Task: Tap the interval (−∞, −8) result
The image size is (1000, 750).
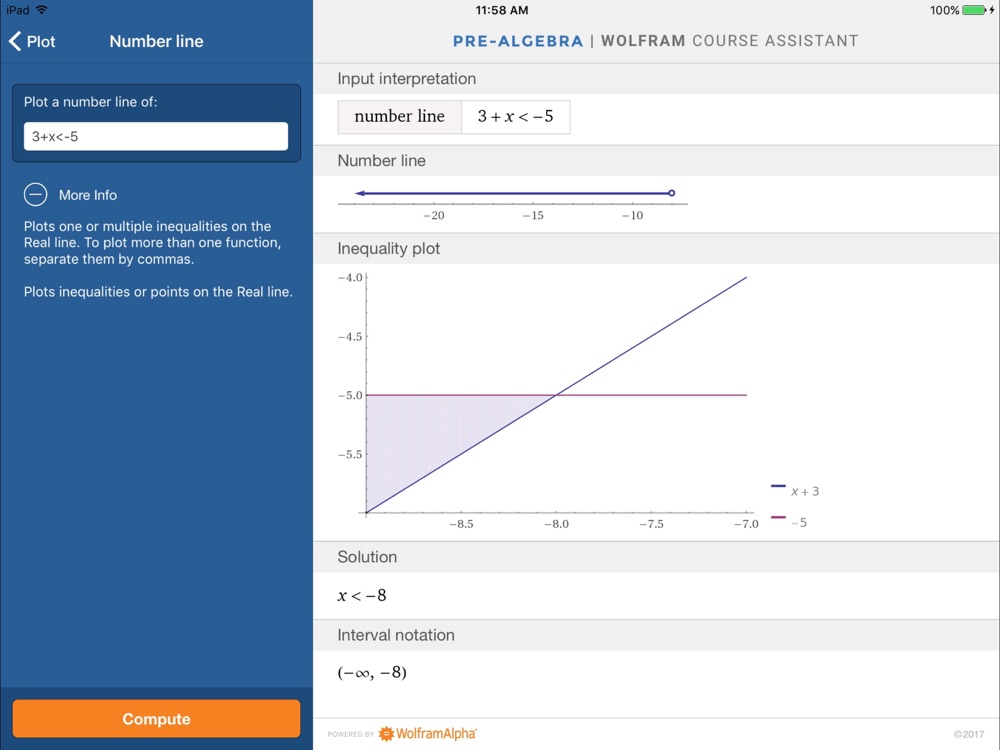Action: (372, 672)
